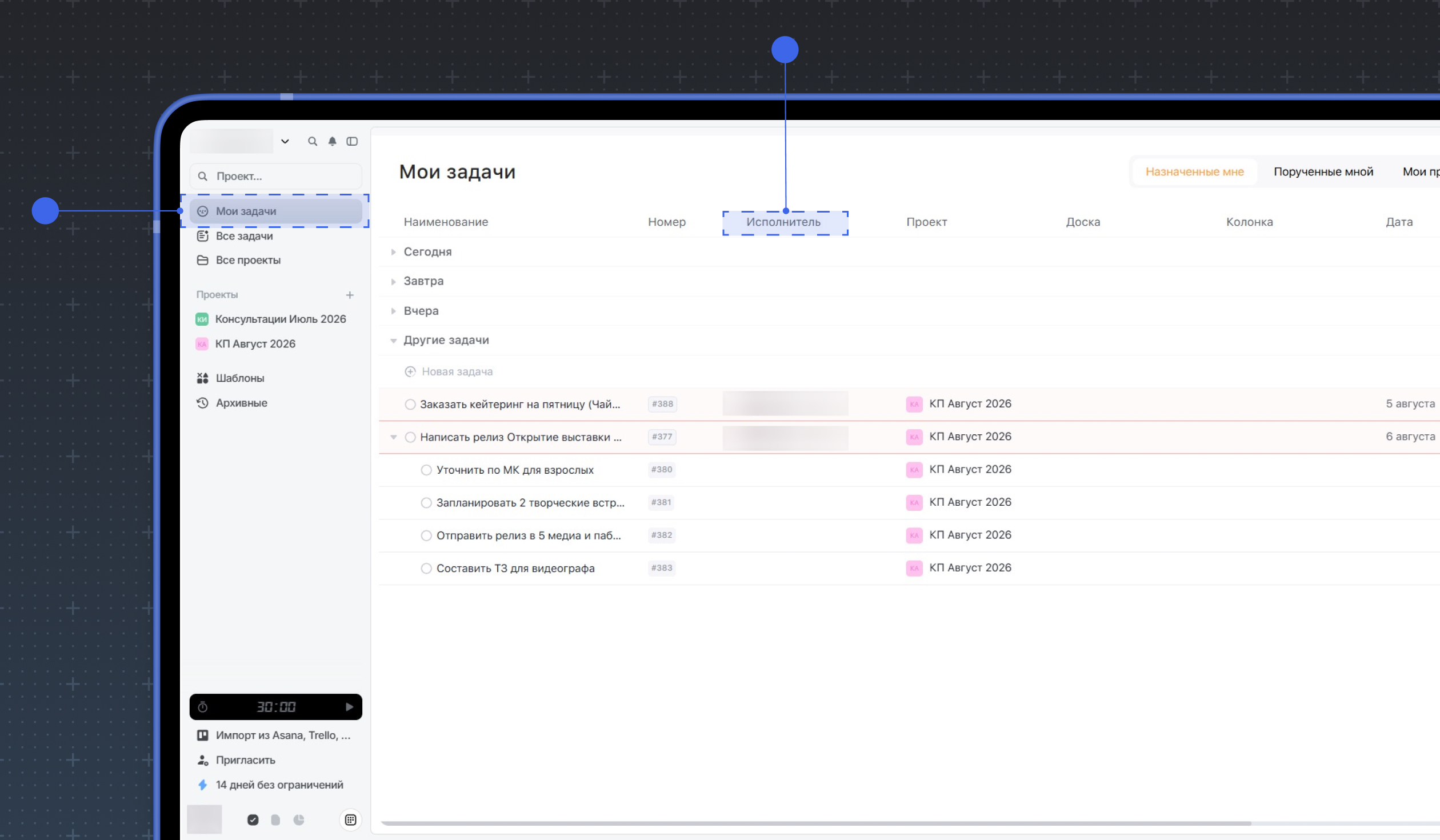Click the Мои задачи face icon in sidebar

(x=202, y=211)
